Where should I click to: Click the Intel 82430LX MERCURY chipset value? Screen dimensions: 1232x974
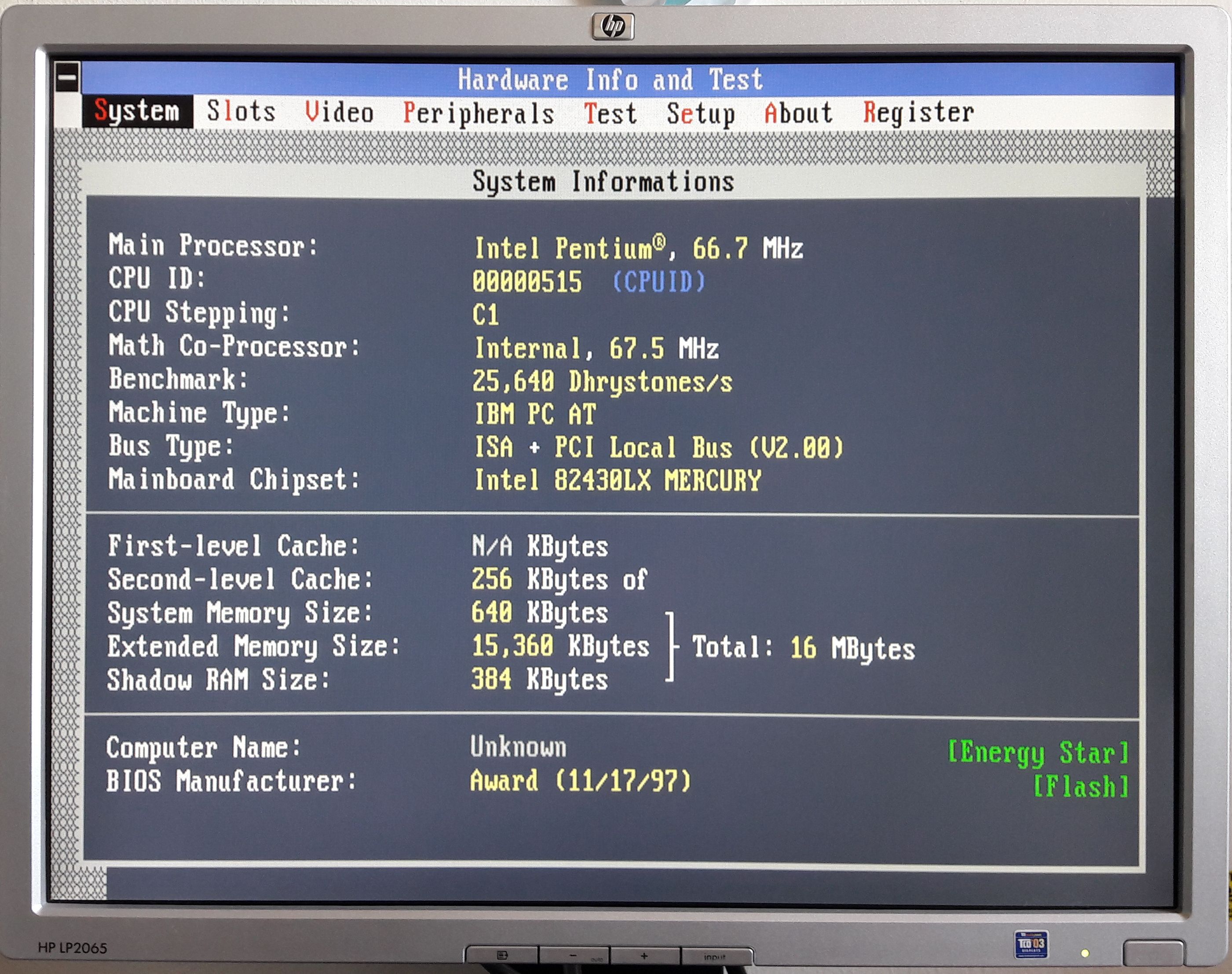coord(618,480)
